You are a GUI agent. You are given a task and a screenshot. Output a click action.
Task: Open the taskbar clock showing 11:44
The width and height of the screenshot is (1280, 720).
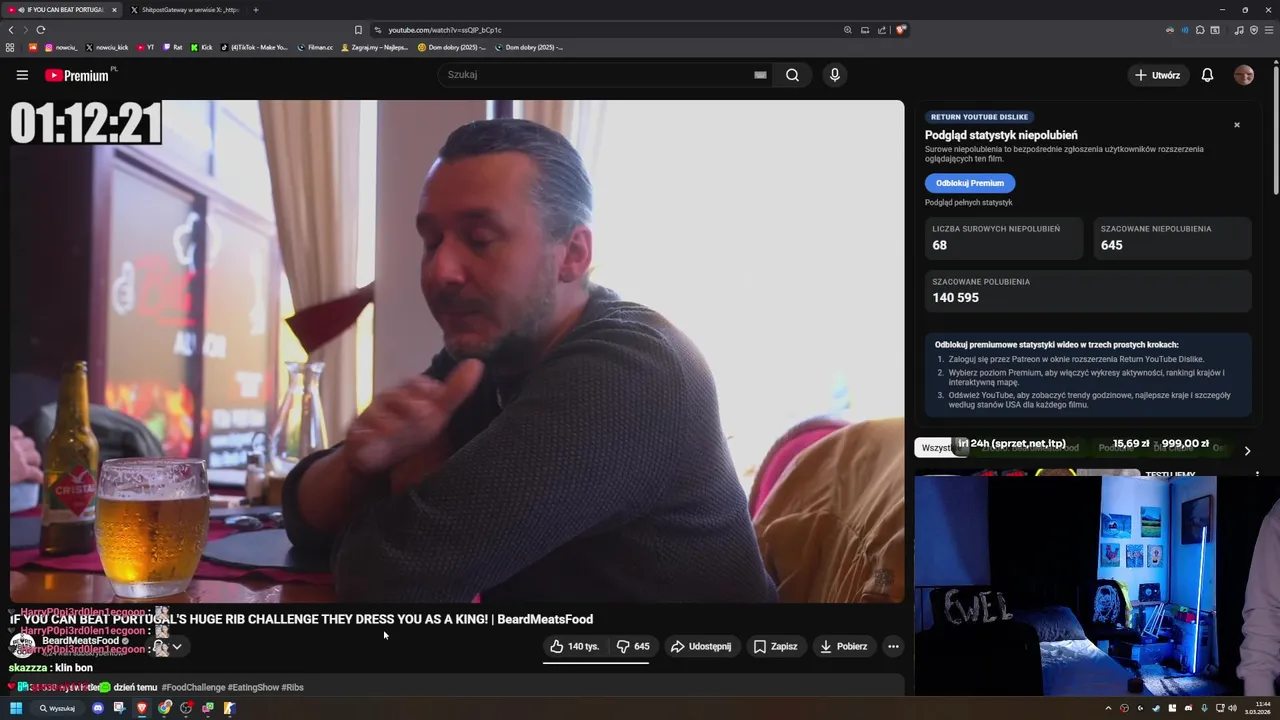click(1259, 708)
